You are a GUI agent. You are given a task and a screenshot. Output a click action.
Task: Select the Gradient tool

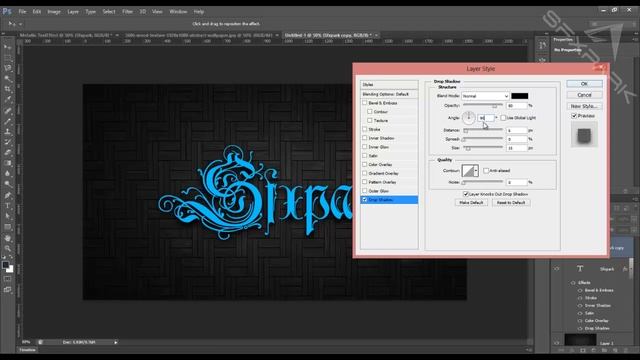point(8,163)
